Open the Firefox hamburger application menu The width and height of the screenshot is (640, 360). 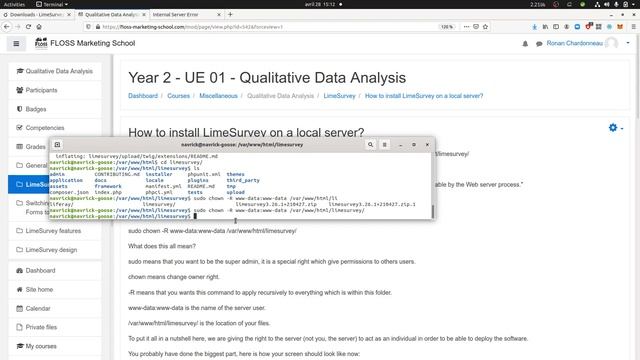(x=633, y=27)
